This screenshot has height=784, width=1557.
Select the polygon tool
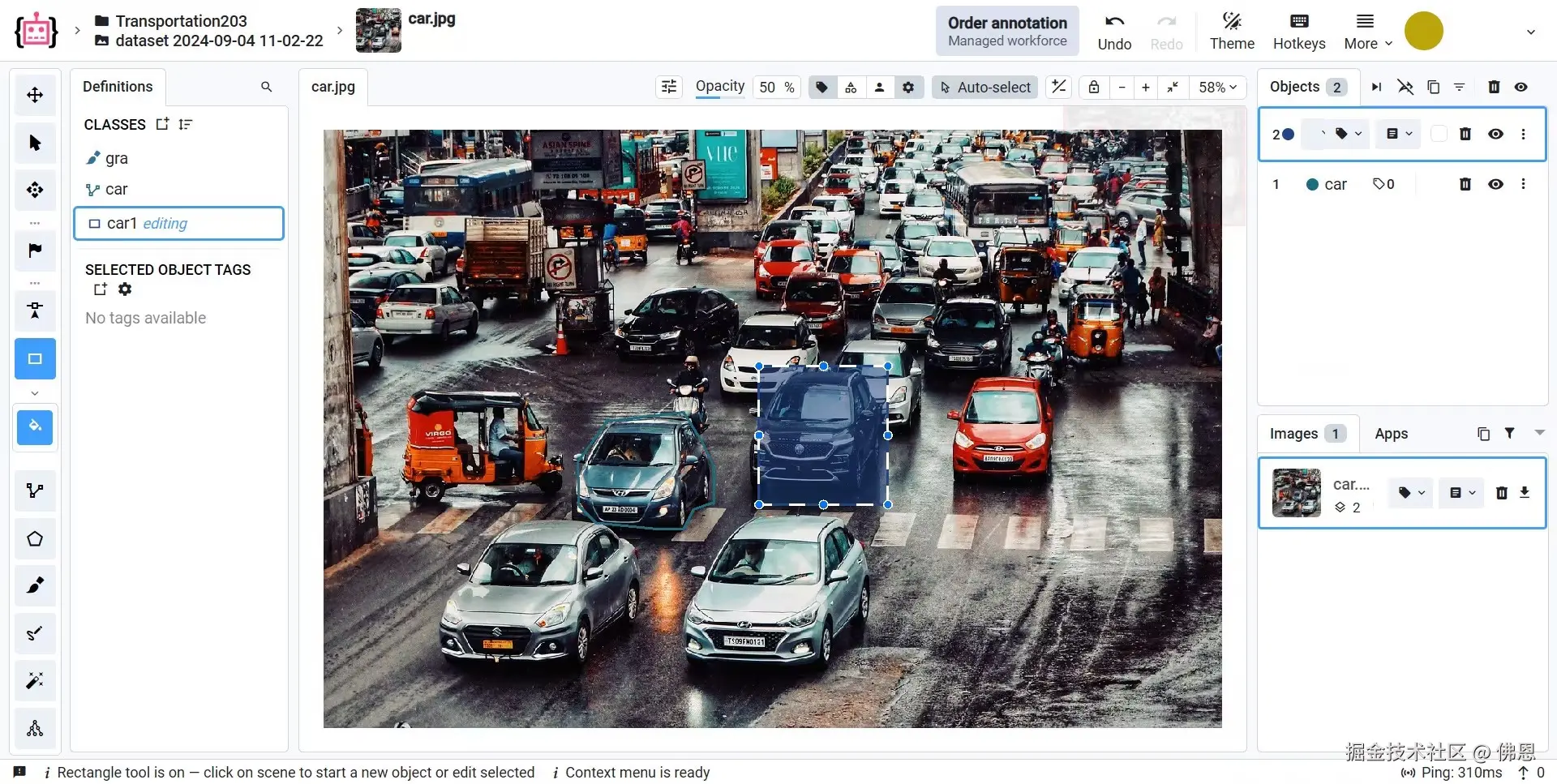point(35,538)
